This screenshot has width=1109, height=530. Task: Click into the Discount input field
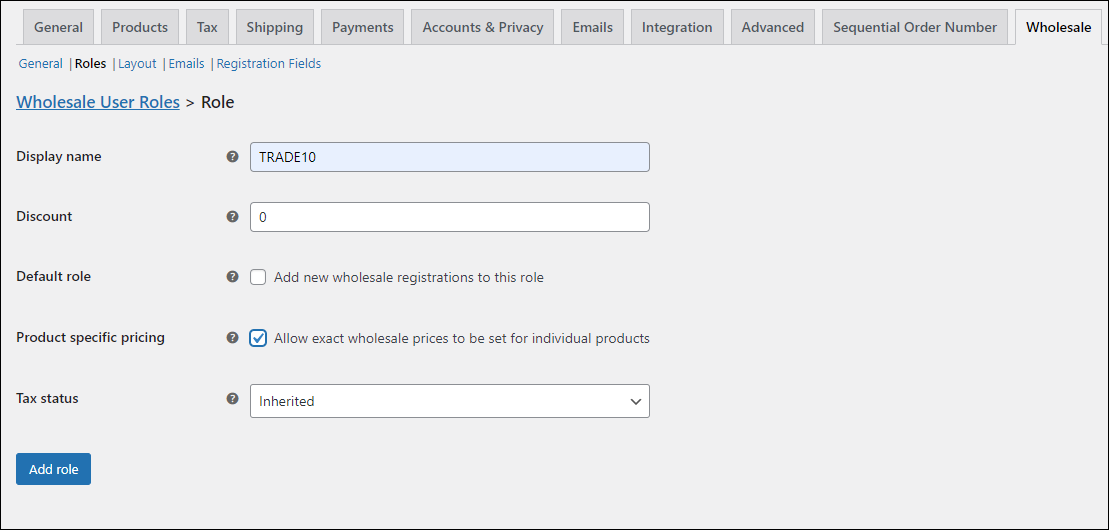pyautogui.click(x=450, y=217)
